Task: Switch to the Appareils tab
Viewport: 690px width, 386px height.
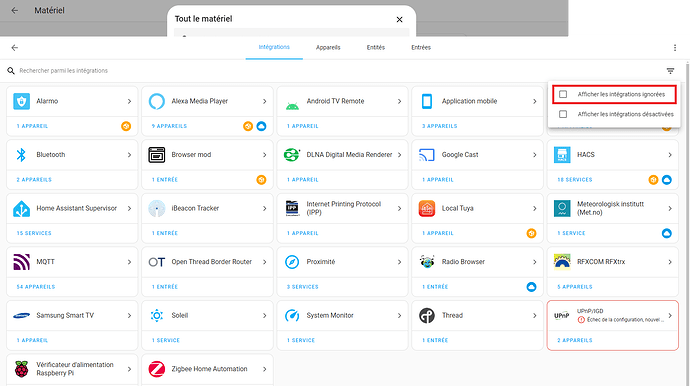Action: tap(328, 48)
